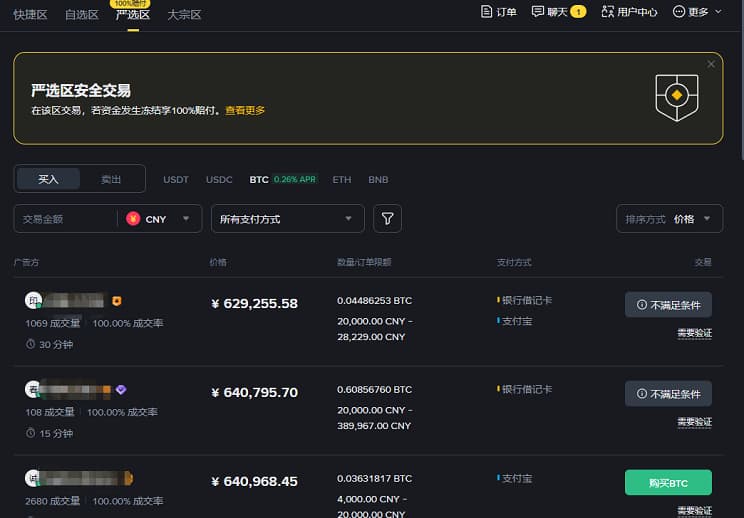This screenshot has width=744, height=518.
Task: Click the 交易金额 amount input field
Action: click(x=65, y=219)
